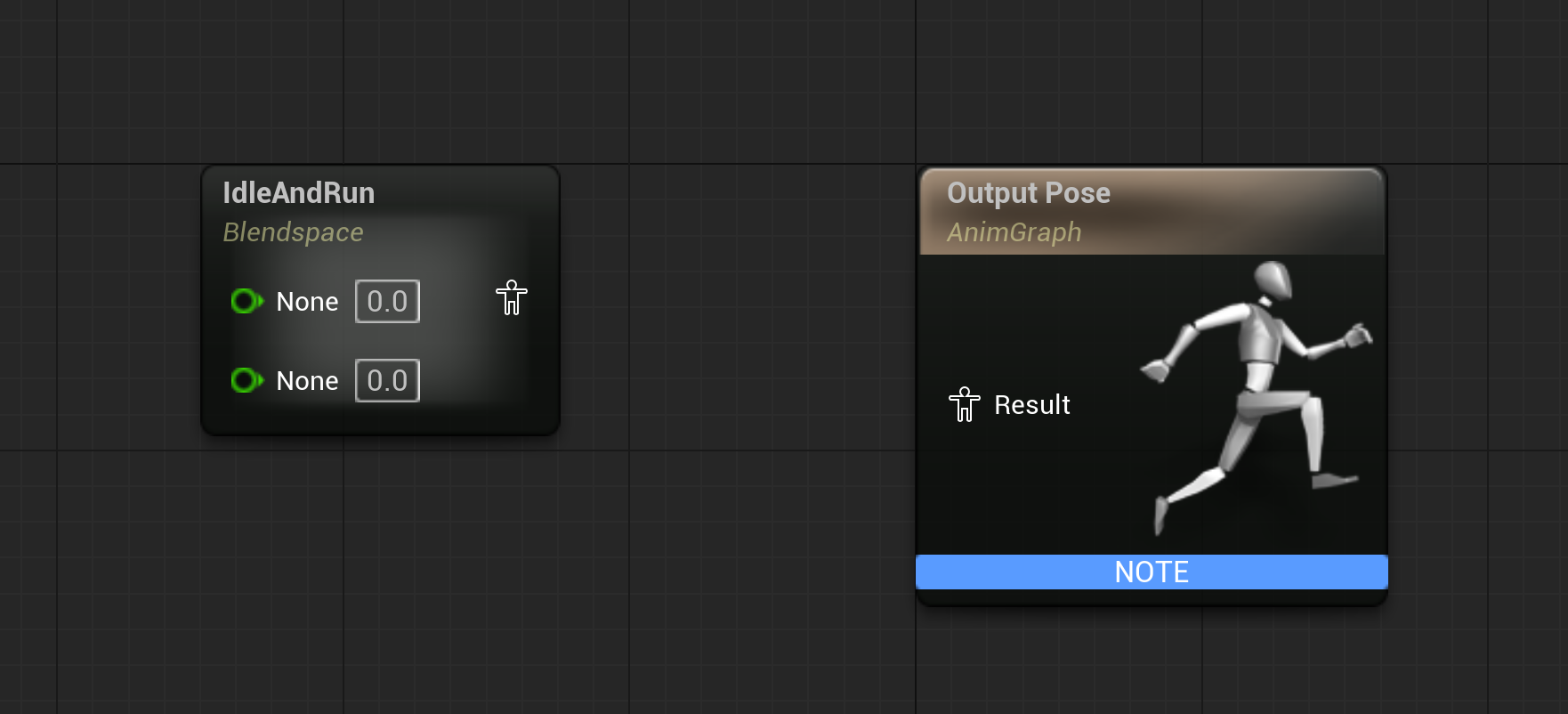This screenshot has width=1568, height=714.
Task: Select the top green None input pin
Action: click(x=247, y=301)
